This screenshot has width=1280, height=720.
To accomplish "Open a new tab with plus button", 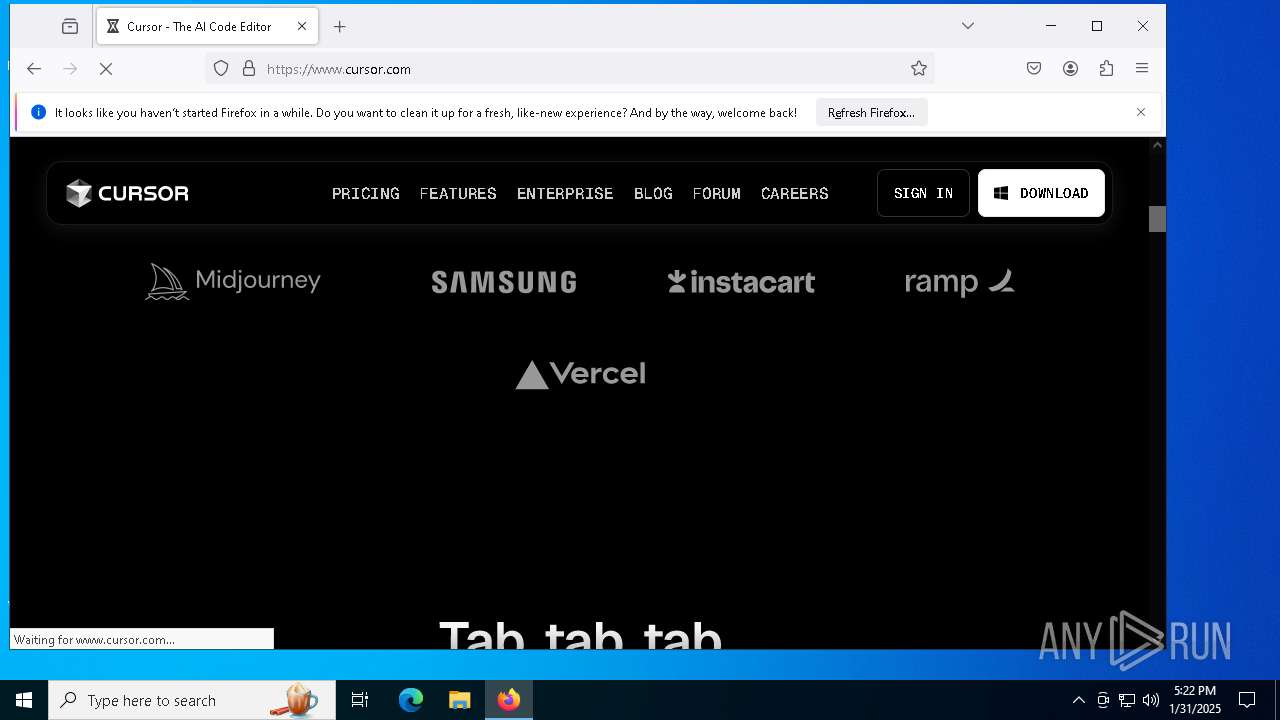I will click(339, 27).
